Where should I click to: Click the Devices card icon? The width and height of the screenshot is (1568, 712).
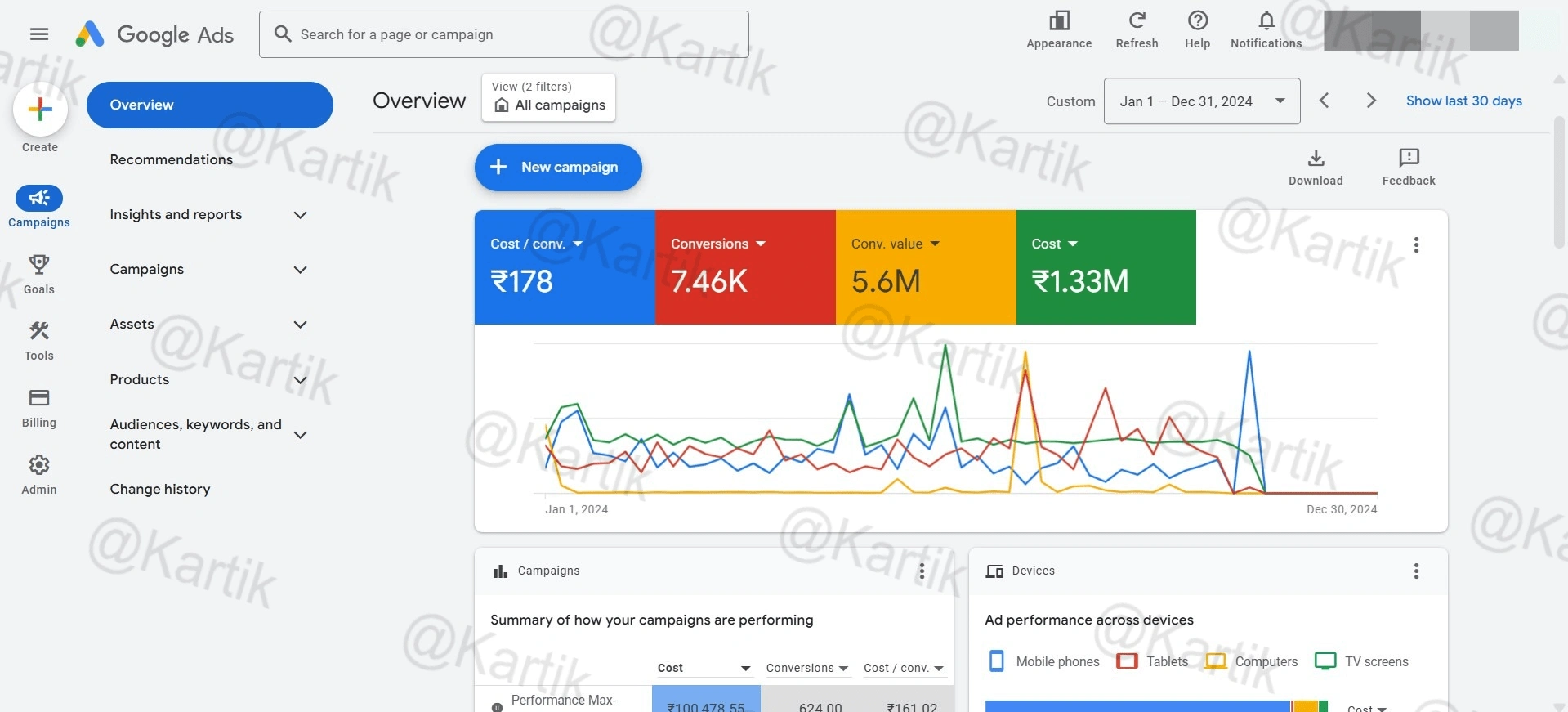coord(994,571)
